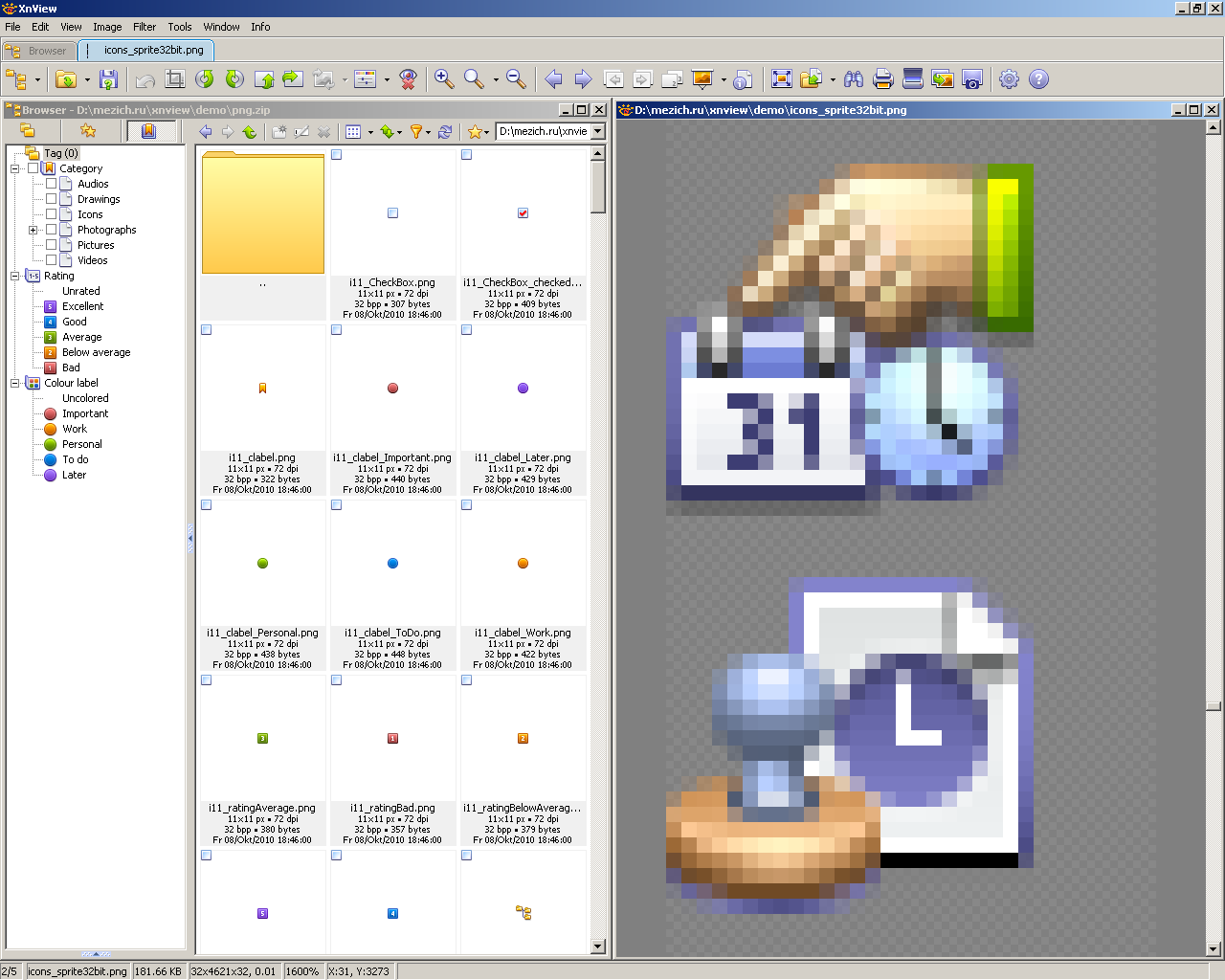
Task: Open the Browser path dropdown
Action: pyautogui.click(x=598, y=132)
